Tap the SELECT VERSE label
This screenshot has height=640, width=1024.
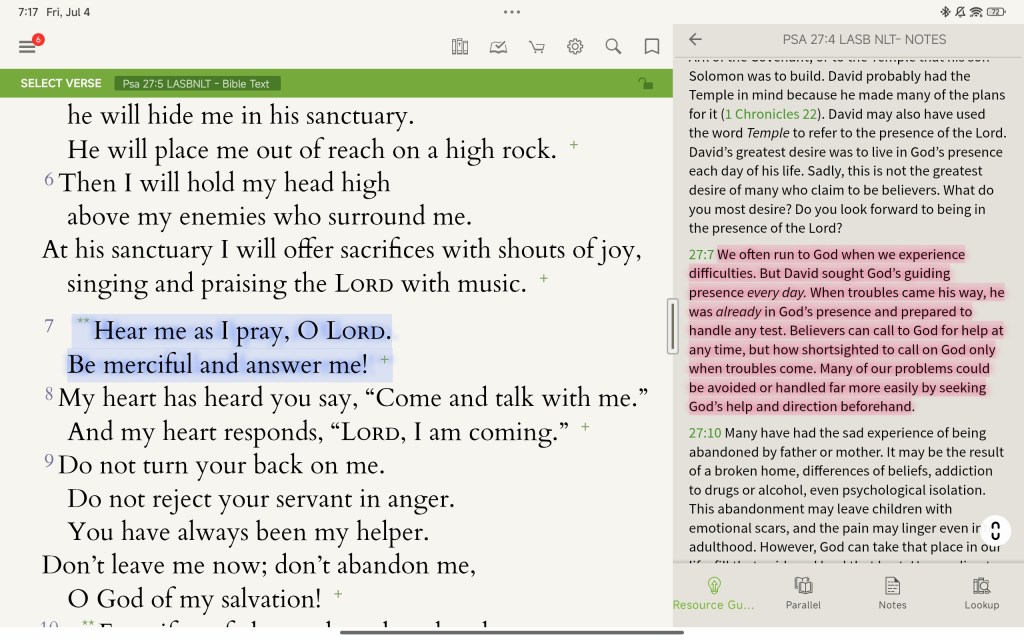[61, 84]
